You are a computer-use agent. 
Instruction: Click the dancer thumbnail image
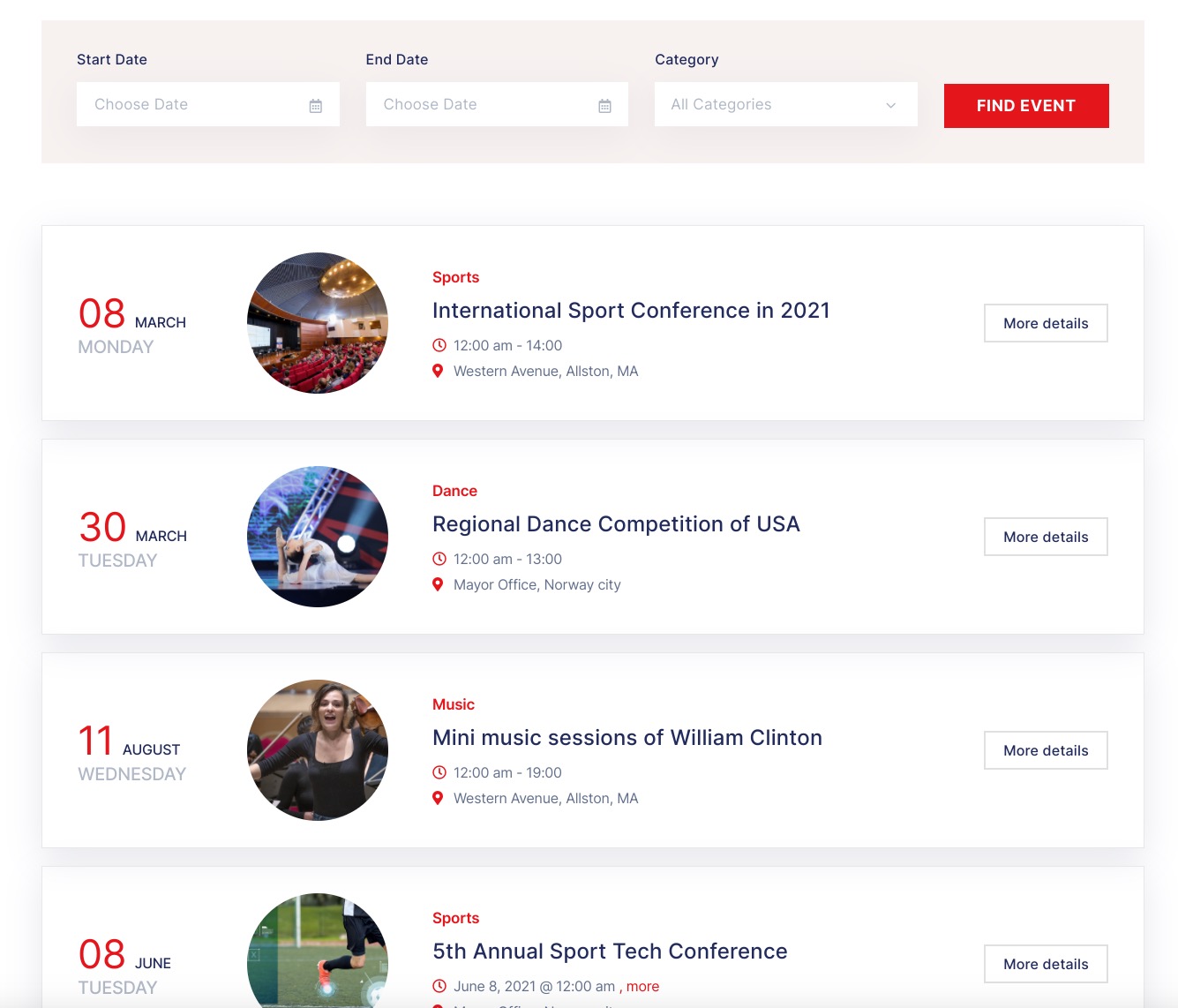tap(318, 537)
